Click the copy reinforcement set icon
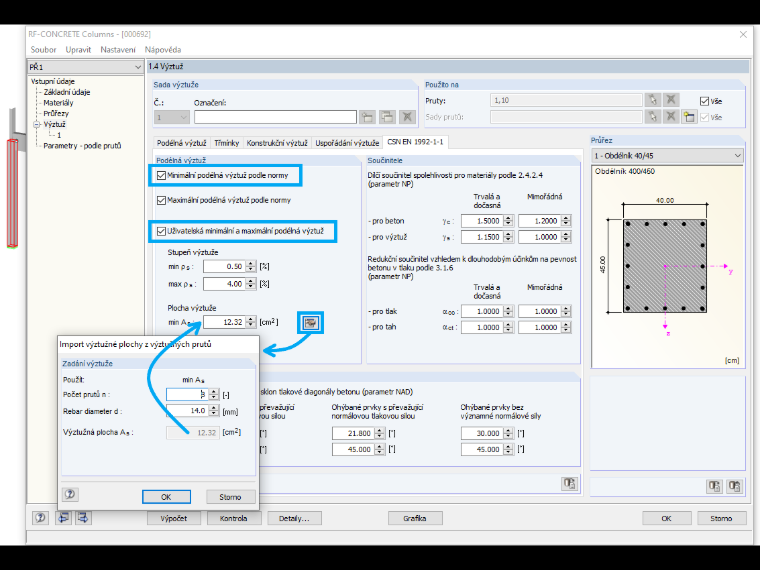Viewport: 760px width, 570px height. pyautogui.click(x=387, y=117)
